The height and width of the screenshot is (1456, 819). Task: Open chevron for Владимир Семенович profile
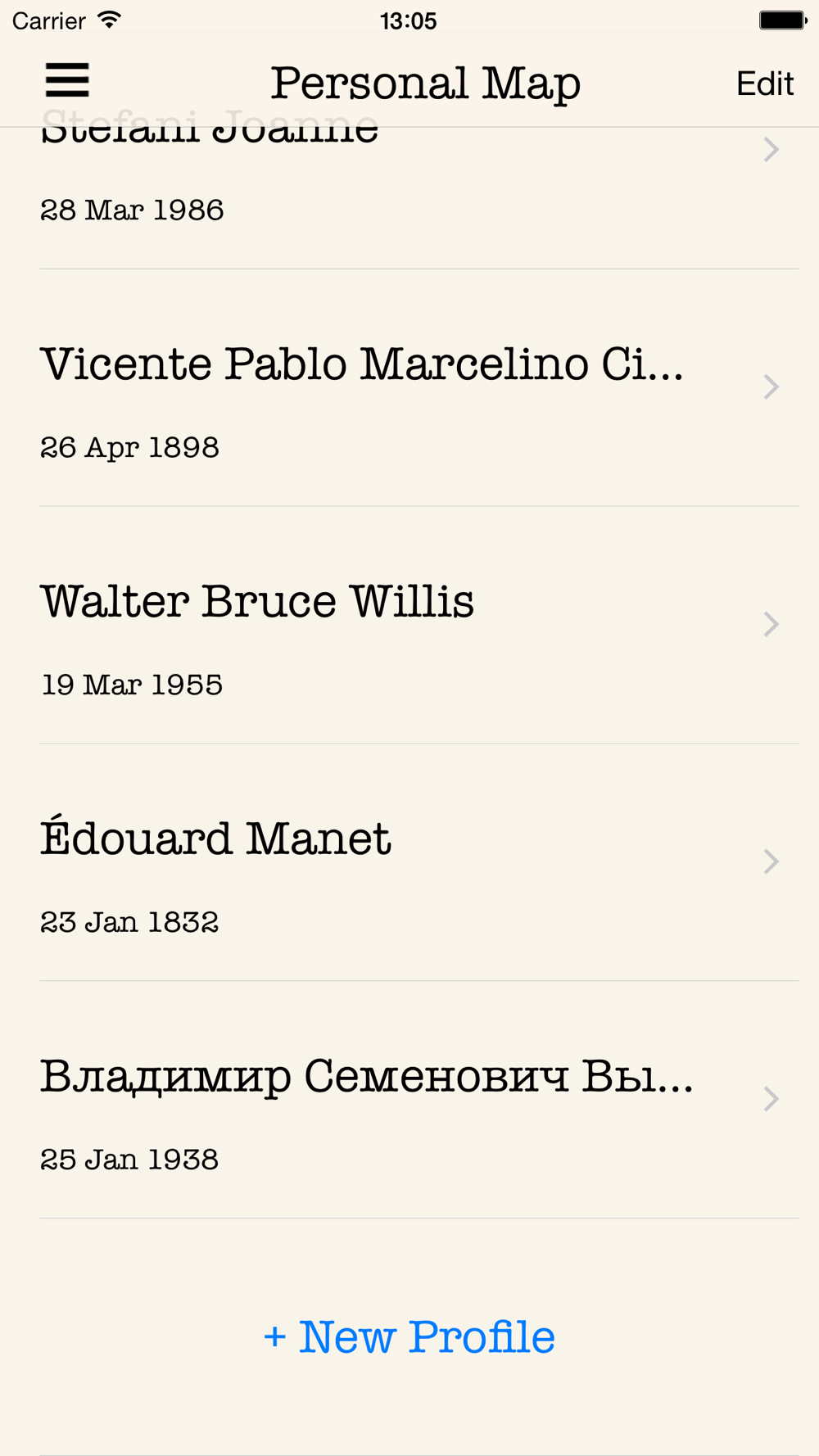click(x=771, y=1099)
